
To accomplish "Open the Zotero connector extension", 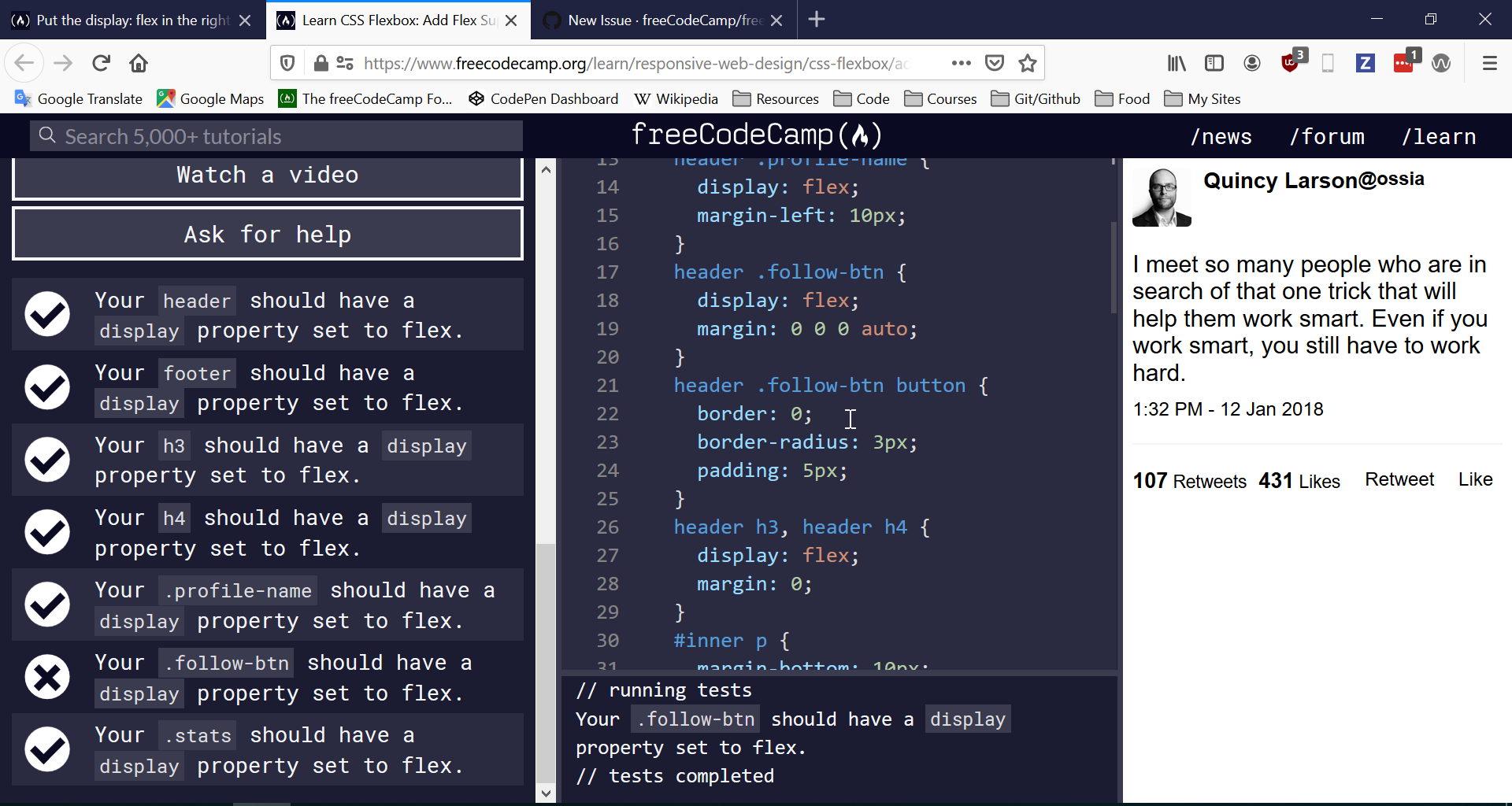I will click(1366, 63).
